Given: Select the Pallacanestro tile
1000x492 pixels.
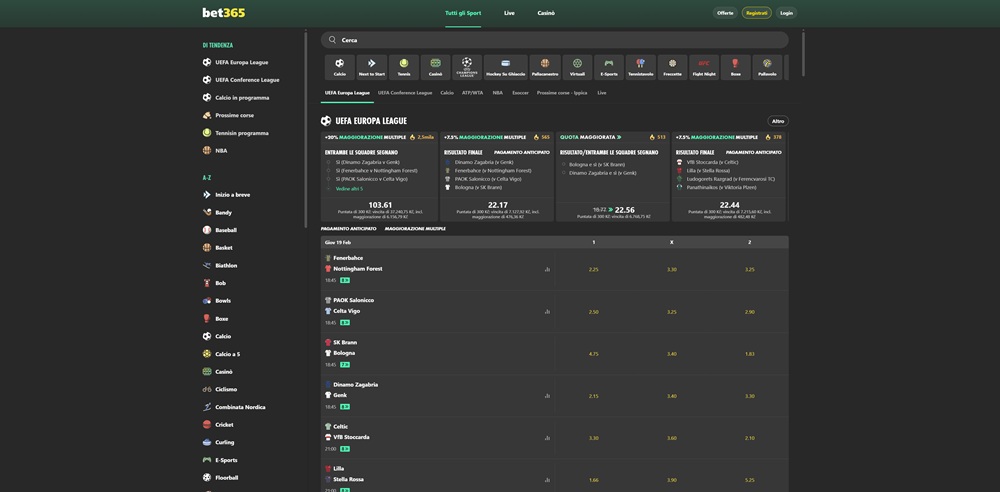Looking at the screenshot, I should tap(545, 67).
